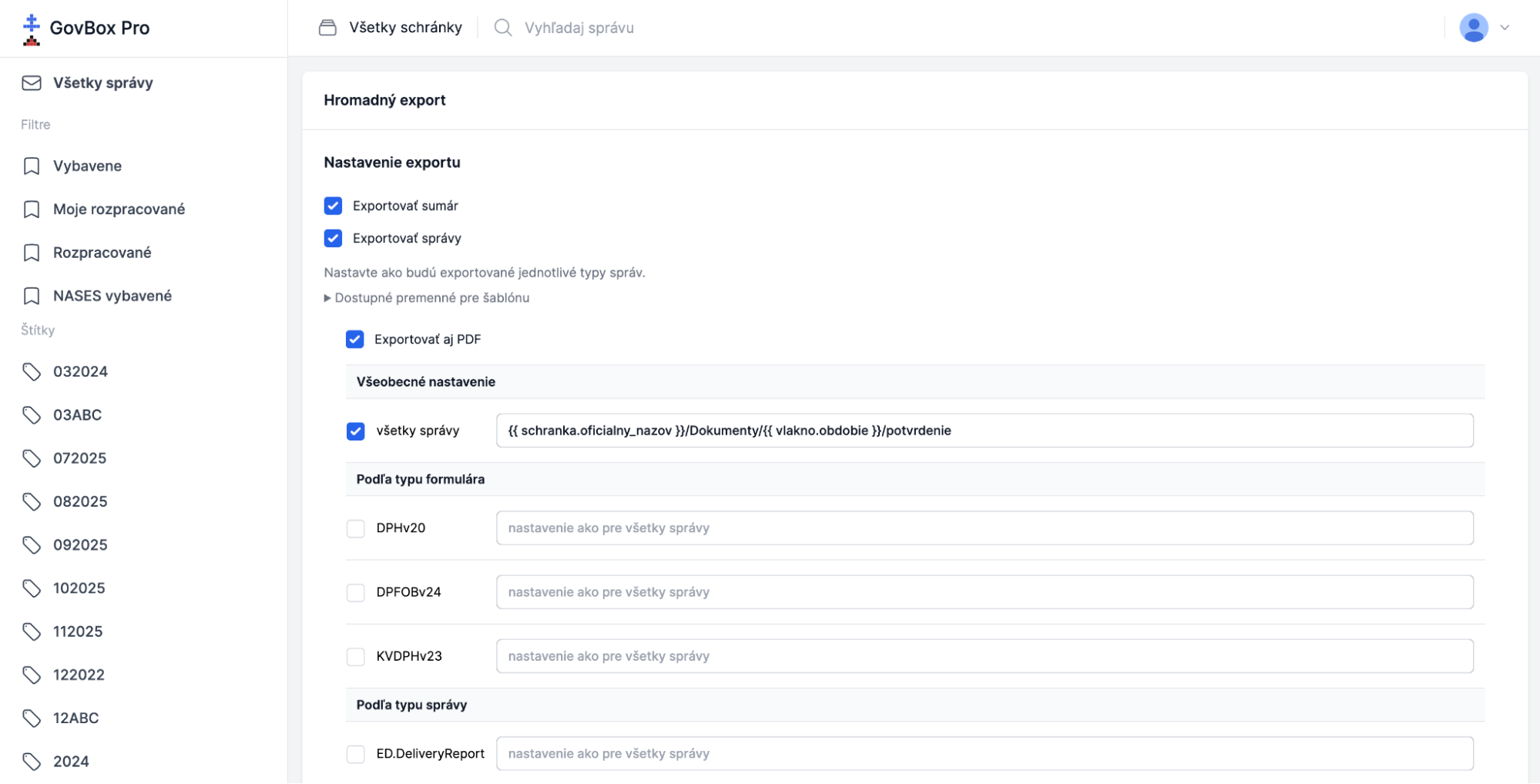Screen dimensions: 1540x784
Task: Uncheck the Exportovať sumár checkbox
Action: (333, 206)
